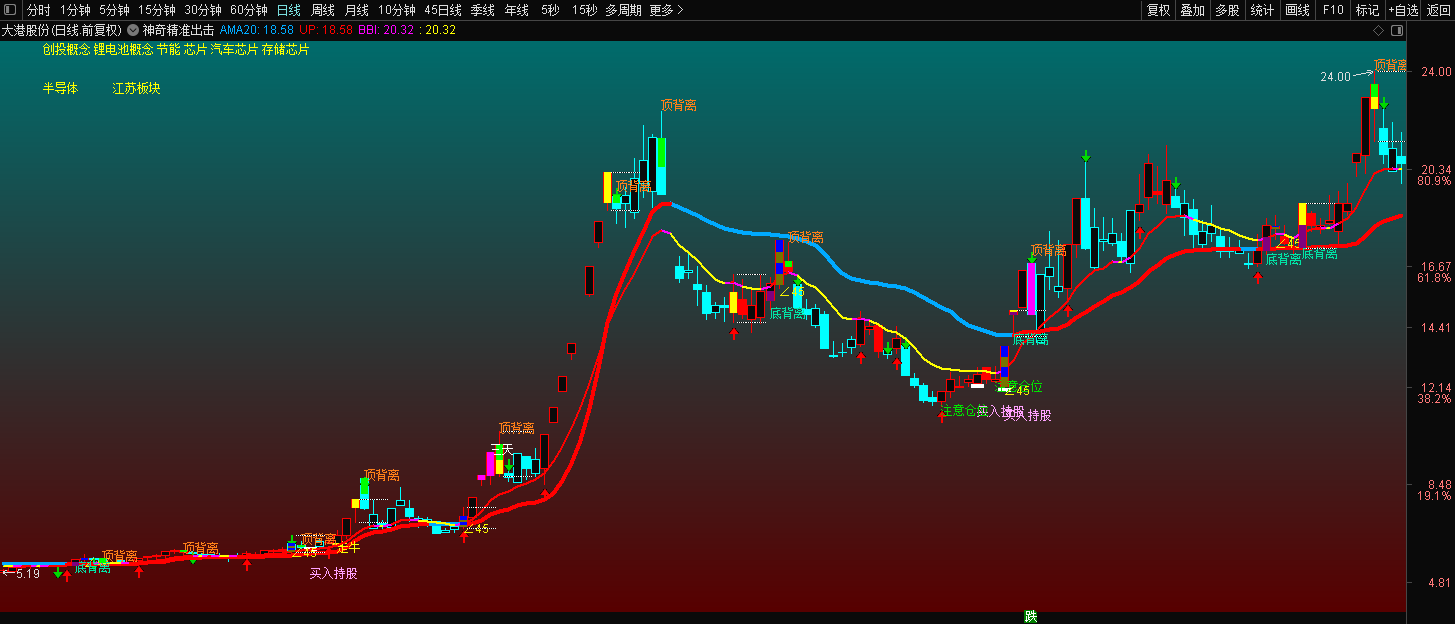Image resolution: width=1455 pixels, height=624 pixels.
Task: Select the 5秒 period tab
Action: pyautogui.click(x=550, y=10)
